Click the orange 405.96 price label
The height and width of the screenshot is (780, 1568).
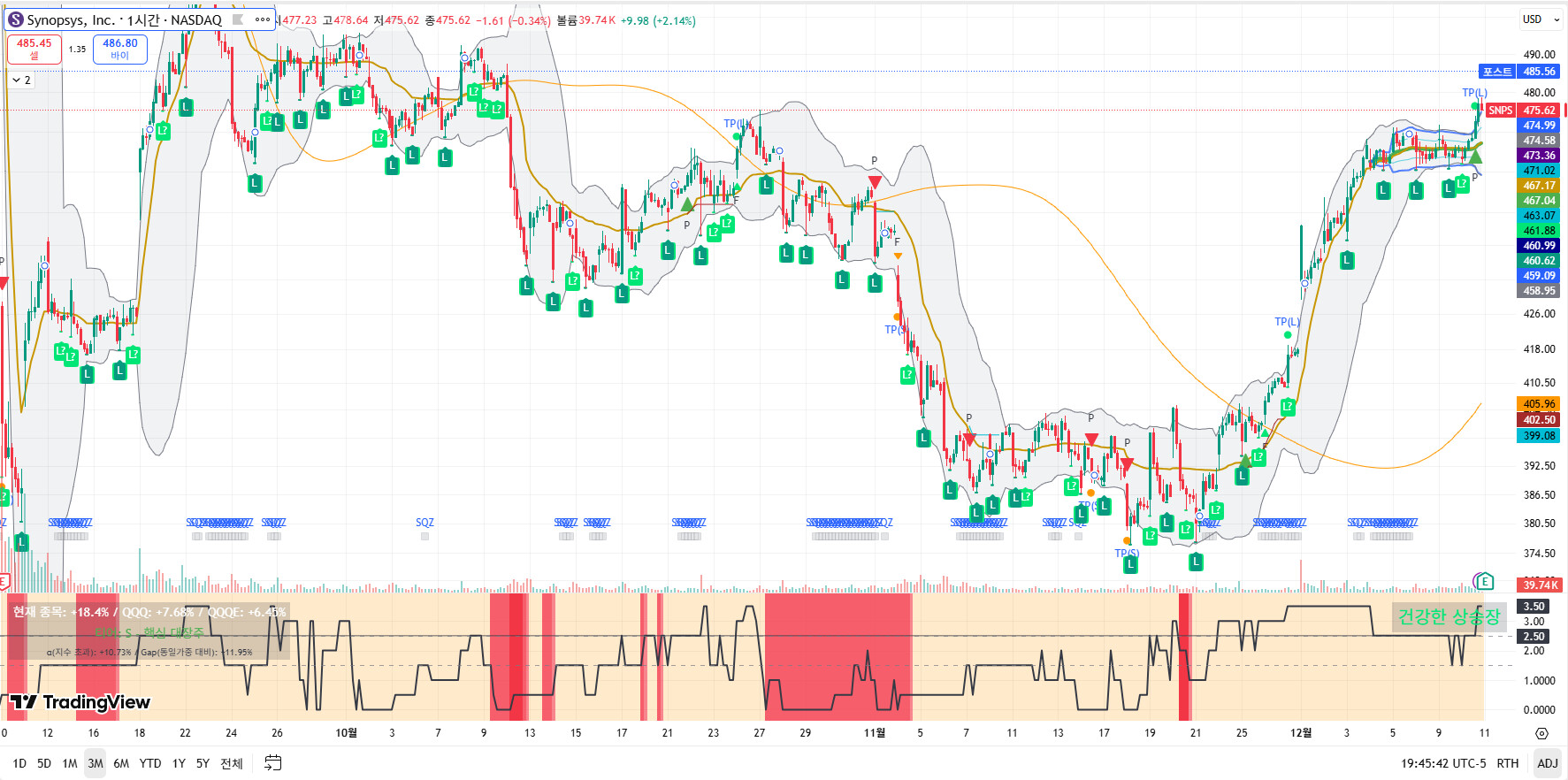pyautogui.click(x=1539, y=404)
